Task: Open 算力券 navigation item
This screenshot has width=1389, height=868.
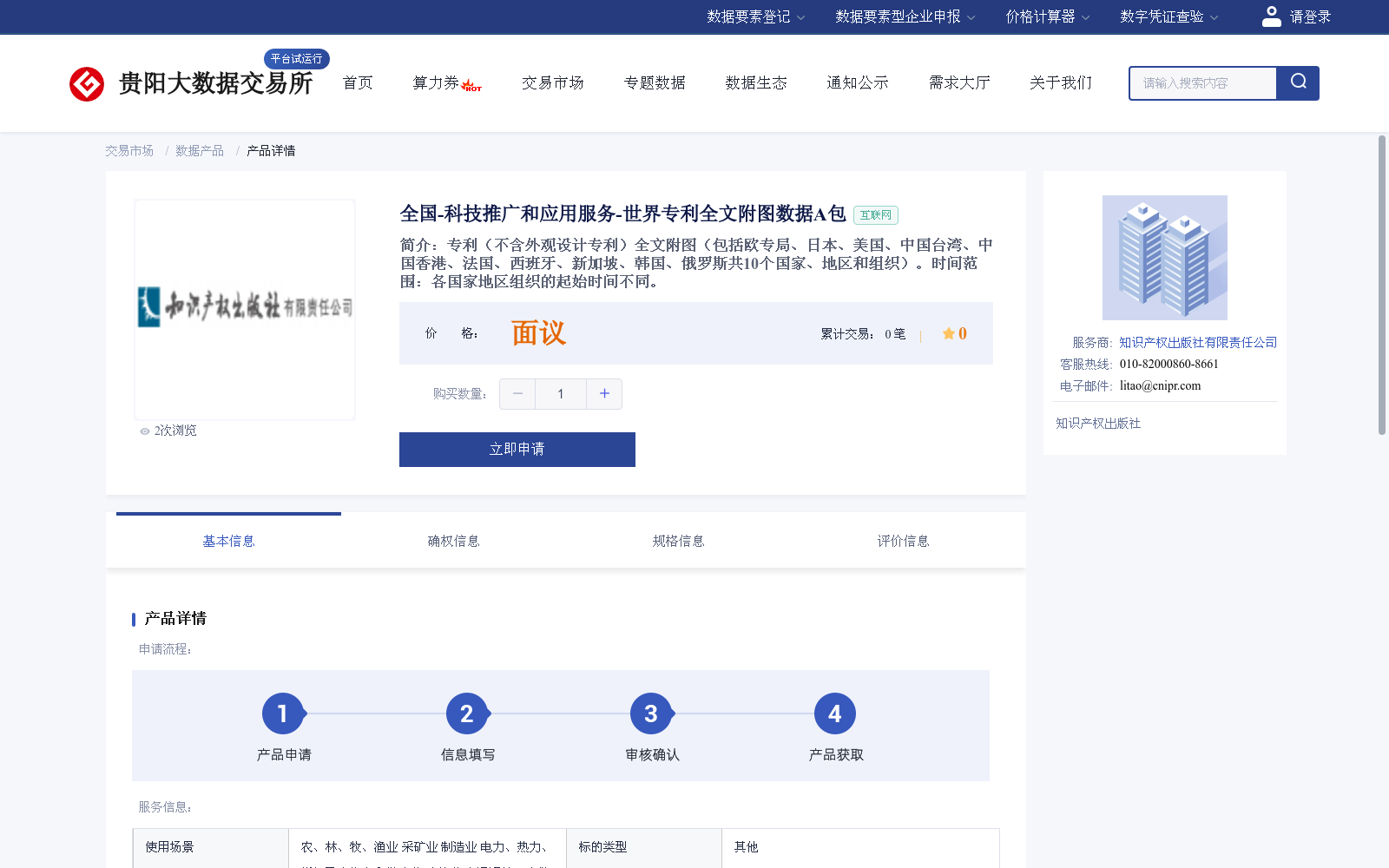Action: [436, 82]
